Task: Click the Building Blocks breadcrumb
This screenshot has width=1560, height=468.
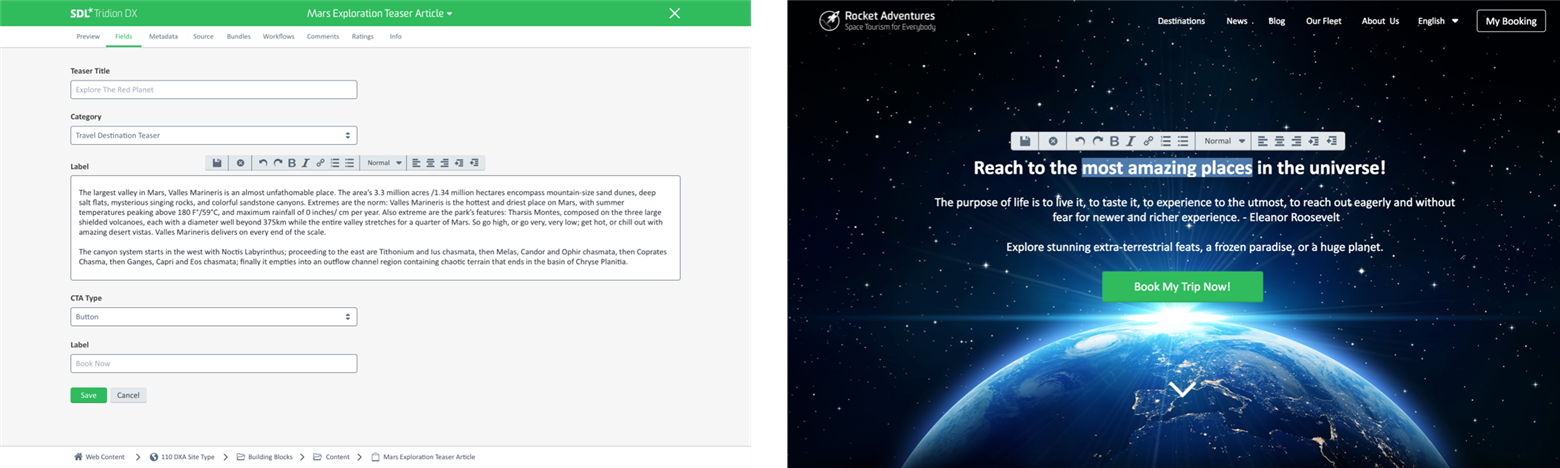Action: click(x=265, y=457)
